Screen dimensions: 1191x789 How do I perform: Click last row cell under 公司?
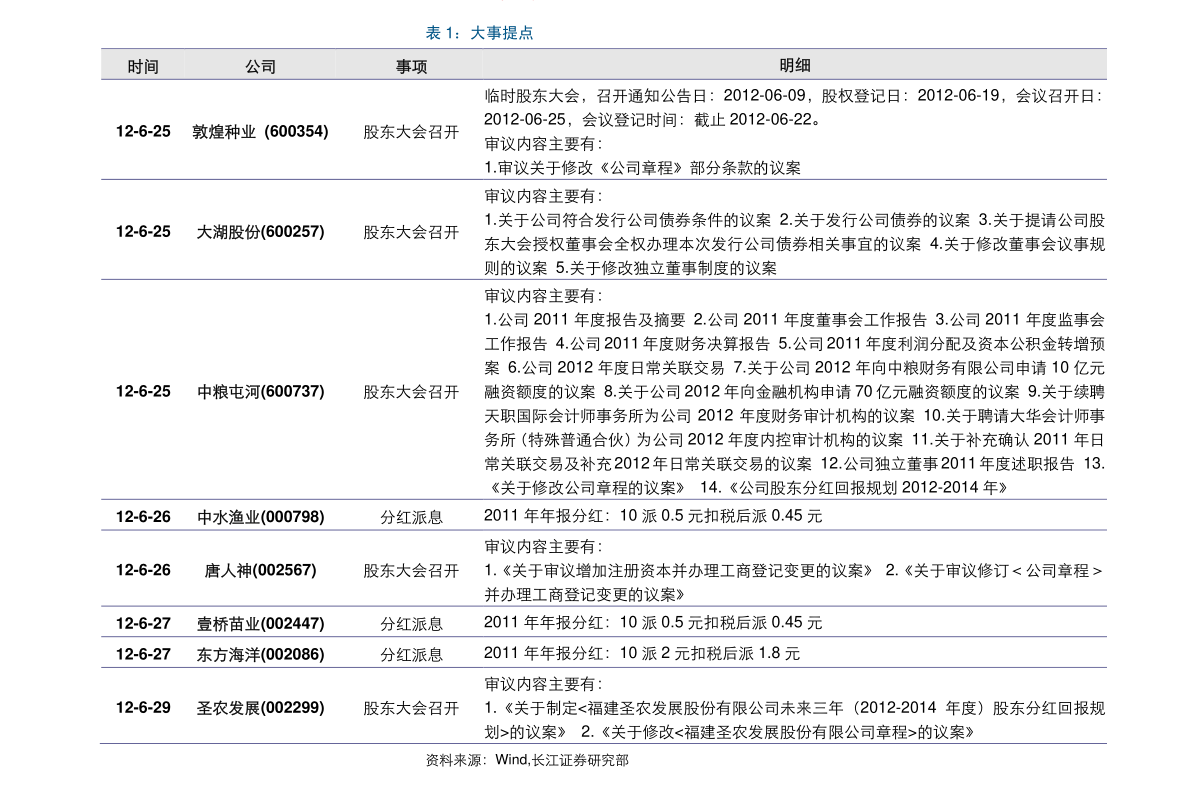[x=261, y=705]
